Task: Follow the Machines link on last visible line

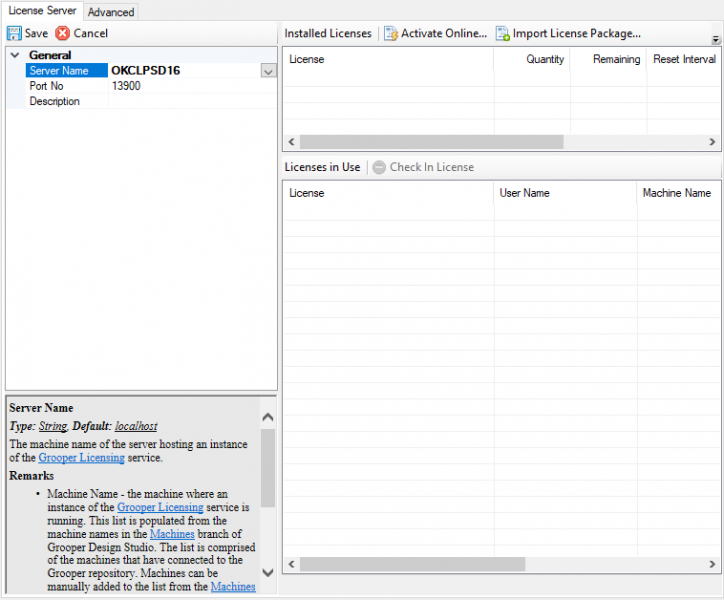Action: click(233, 587)
